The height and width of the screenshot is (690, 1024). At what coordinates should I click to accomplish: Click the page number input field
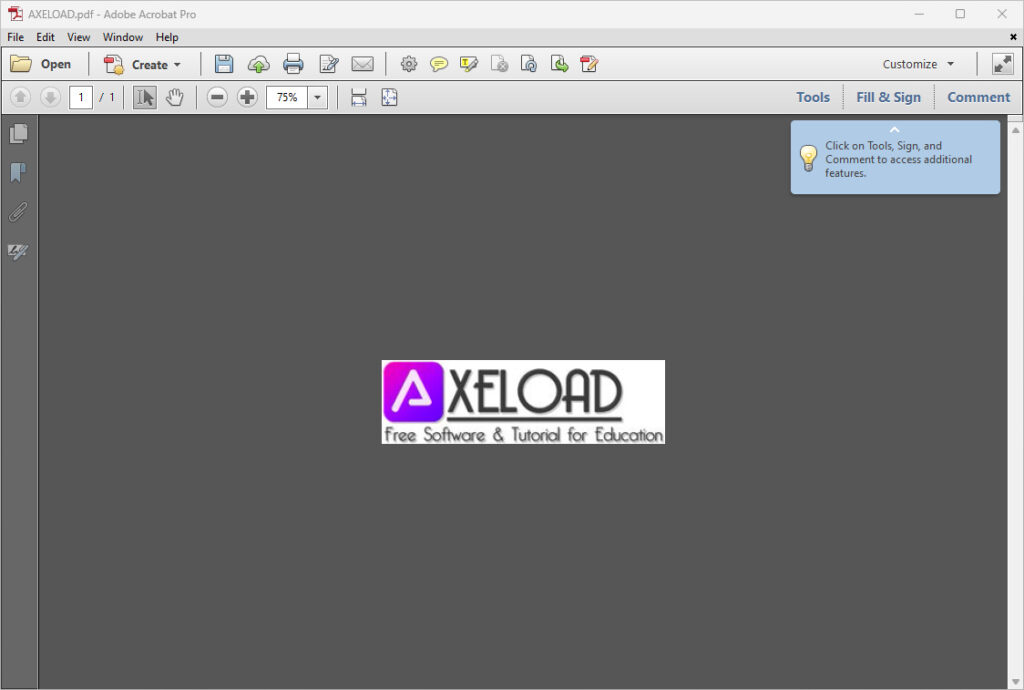pos(81,97)
